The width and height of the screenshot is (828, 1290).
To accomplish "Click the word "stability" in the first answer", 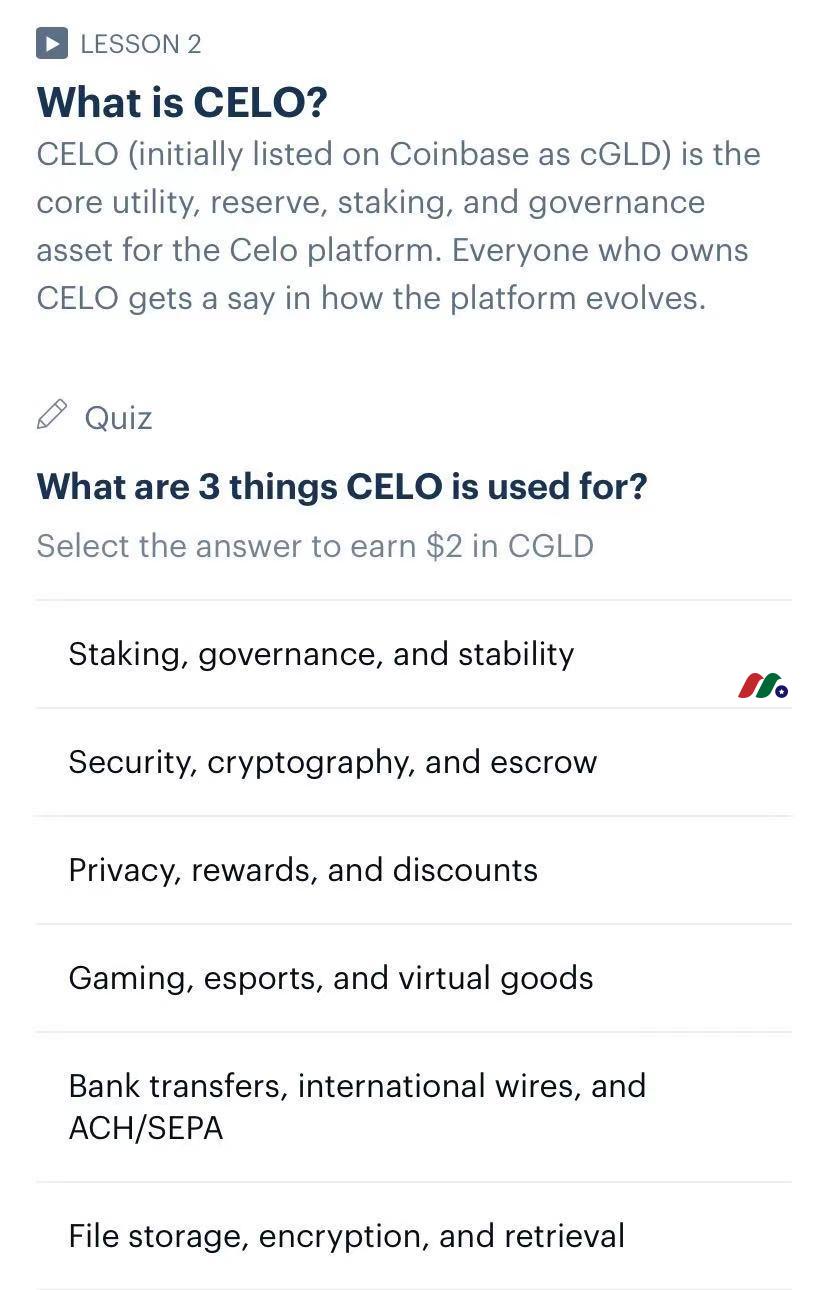I will pyautogui.click(x=516, y=654).
